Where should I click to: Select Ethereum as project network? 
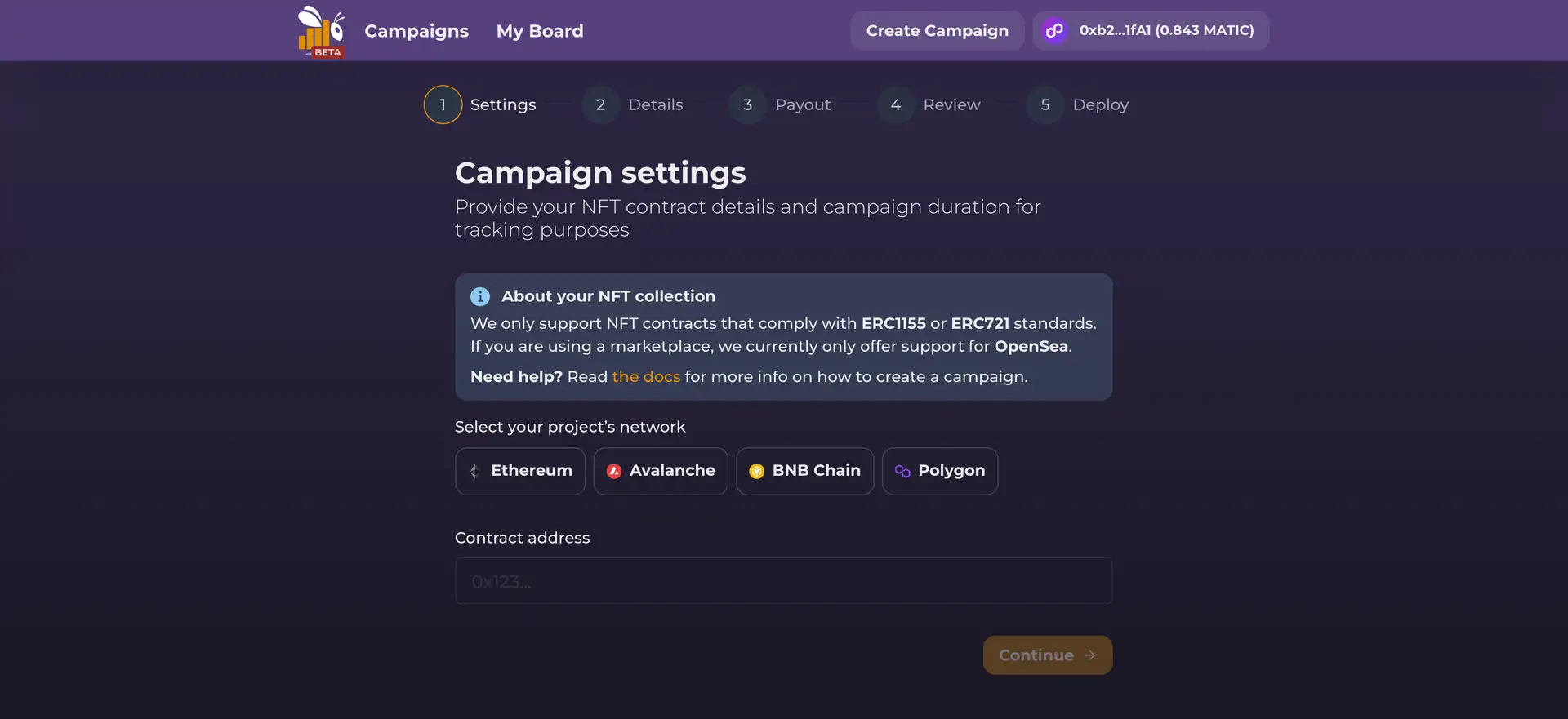(520, 471)
